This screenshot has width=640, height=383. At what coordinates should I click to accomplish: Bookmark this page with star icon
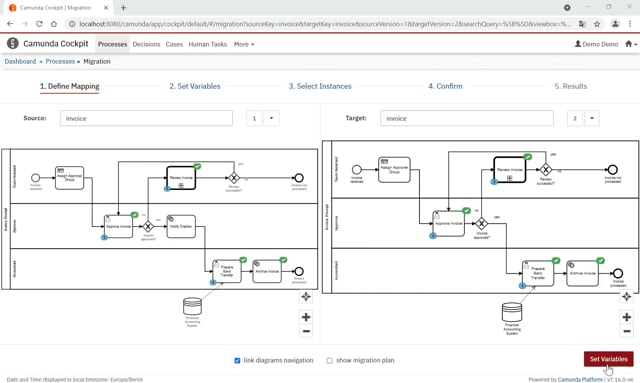coord(597,24)
